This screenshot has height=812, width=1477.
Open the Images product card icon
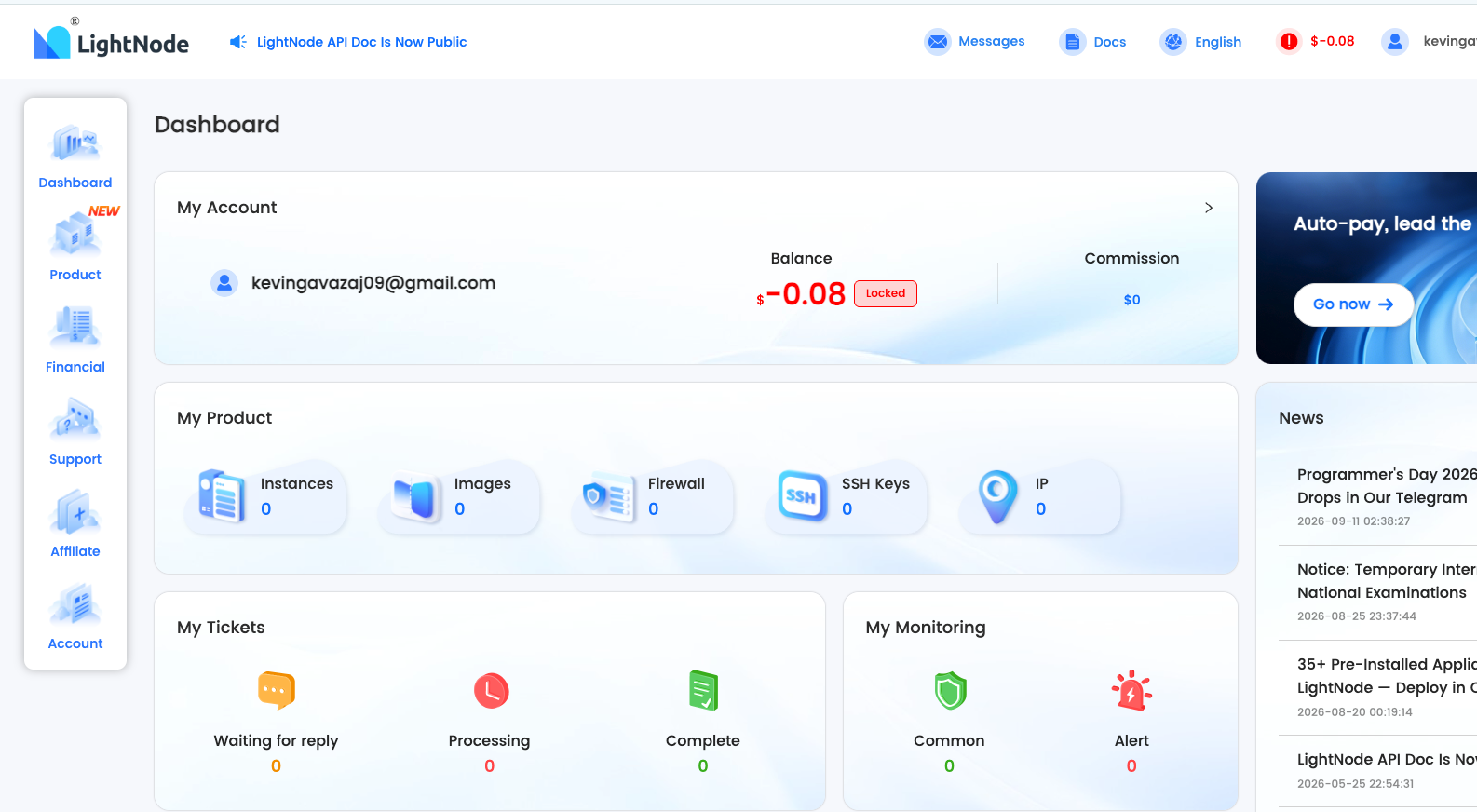pos(416,498)
